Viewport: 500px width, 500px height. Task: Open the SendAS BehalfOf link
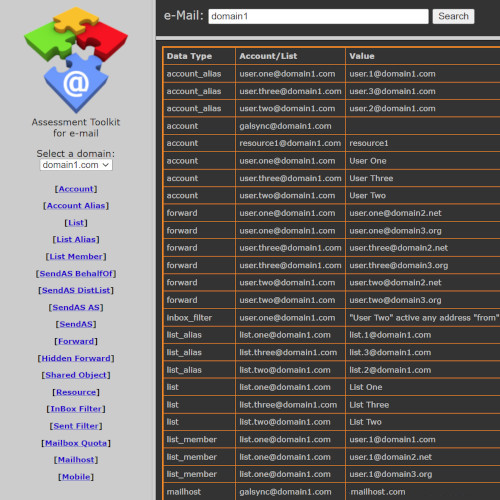pos(76,274)
